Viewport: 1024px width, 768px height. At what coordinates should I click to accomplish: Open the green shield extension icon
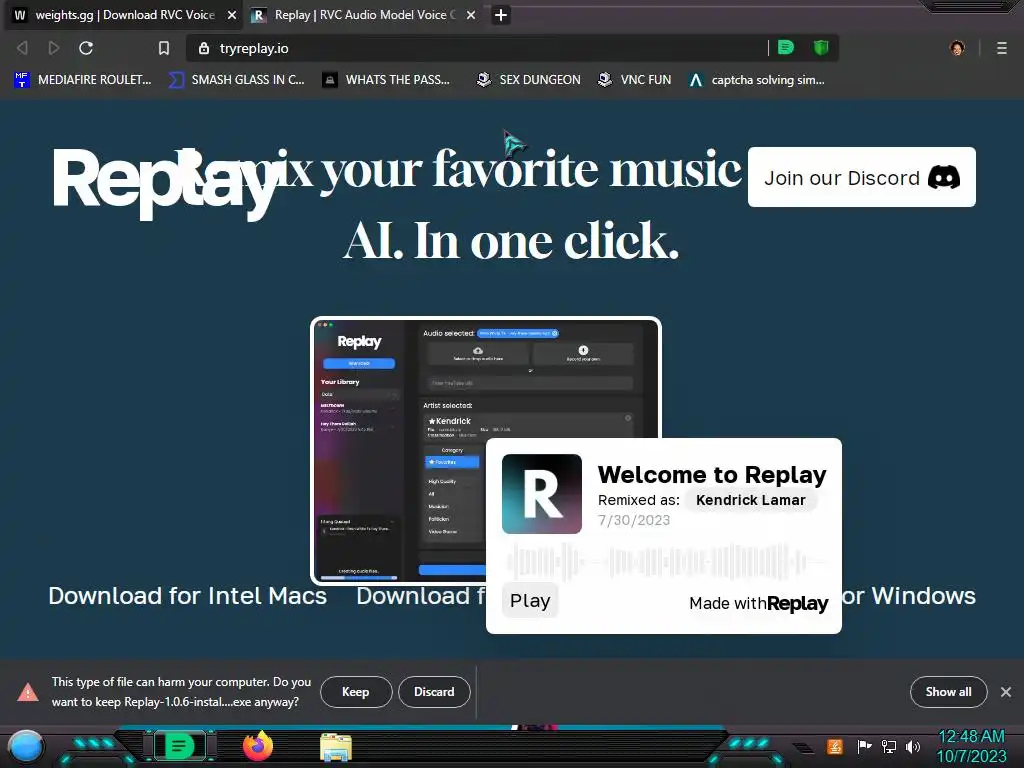point(821,48)
